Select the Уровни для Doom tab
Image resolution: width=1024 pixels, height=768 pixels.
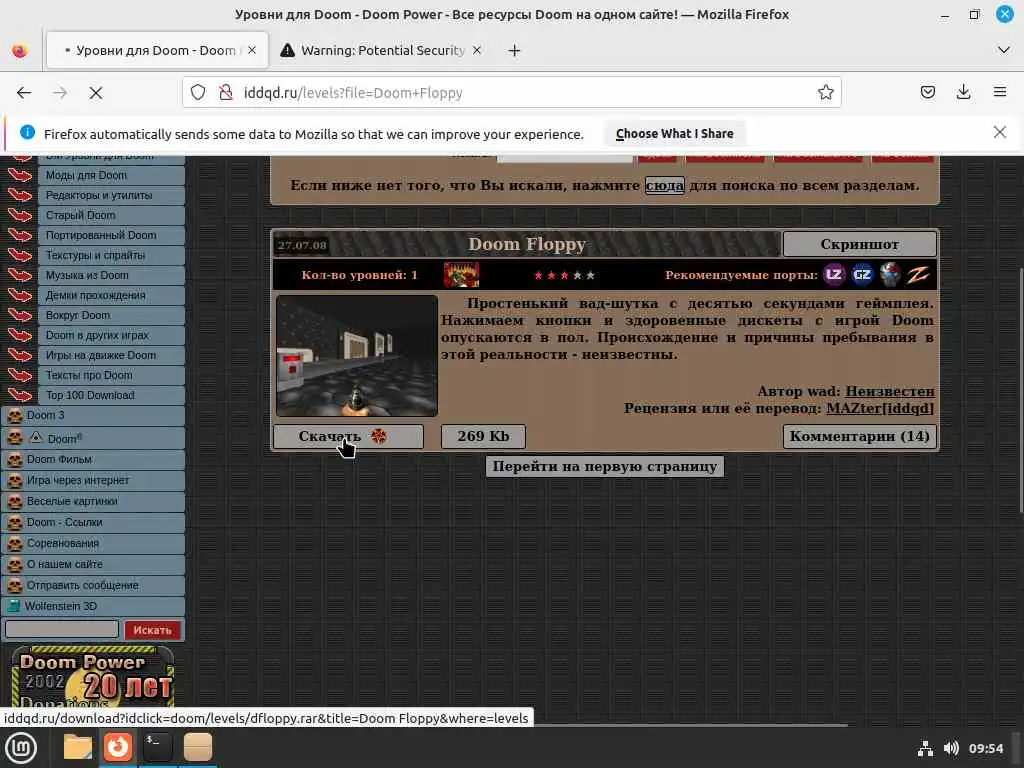click(x=157, y=50)
